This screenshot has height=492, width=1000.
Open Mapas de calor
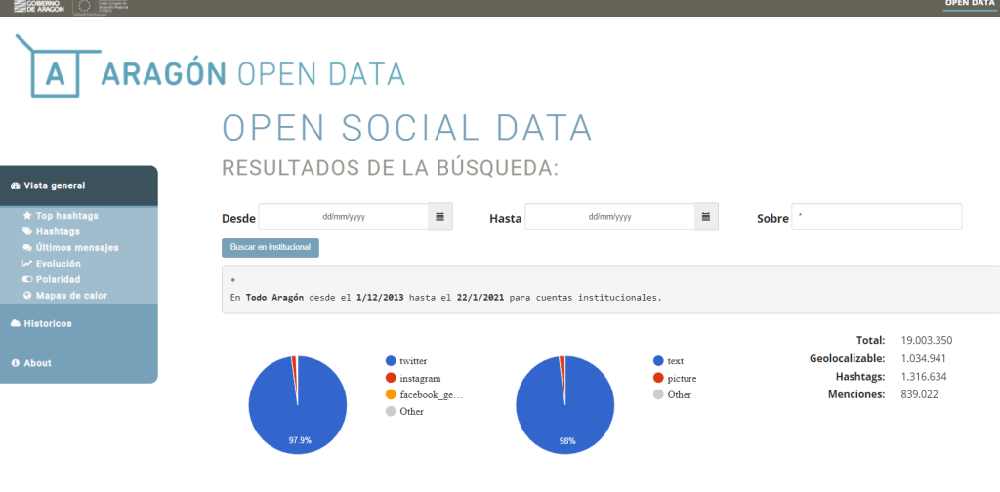tap(71, 295)
